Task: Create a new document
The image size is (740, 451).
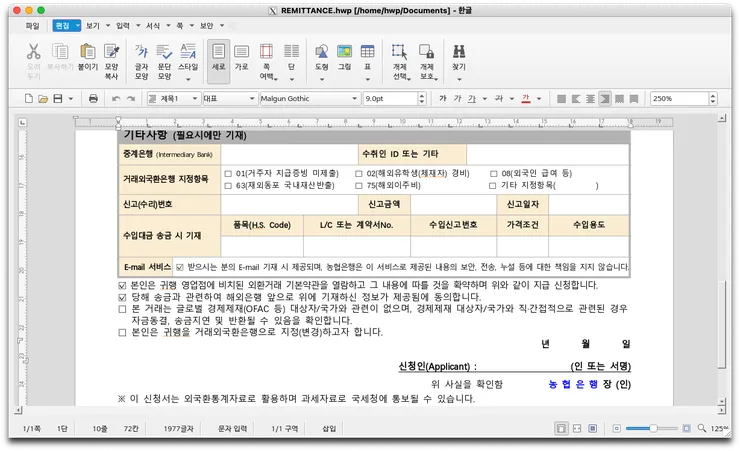Action: tap(29, 99)
